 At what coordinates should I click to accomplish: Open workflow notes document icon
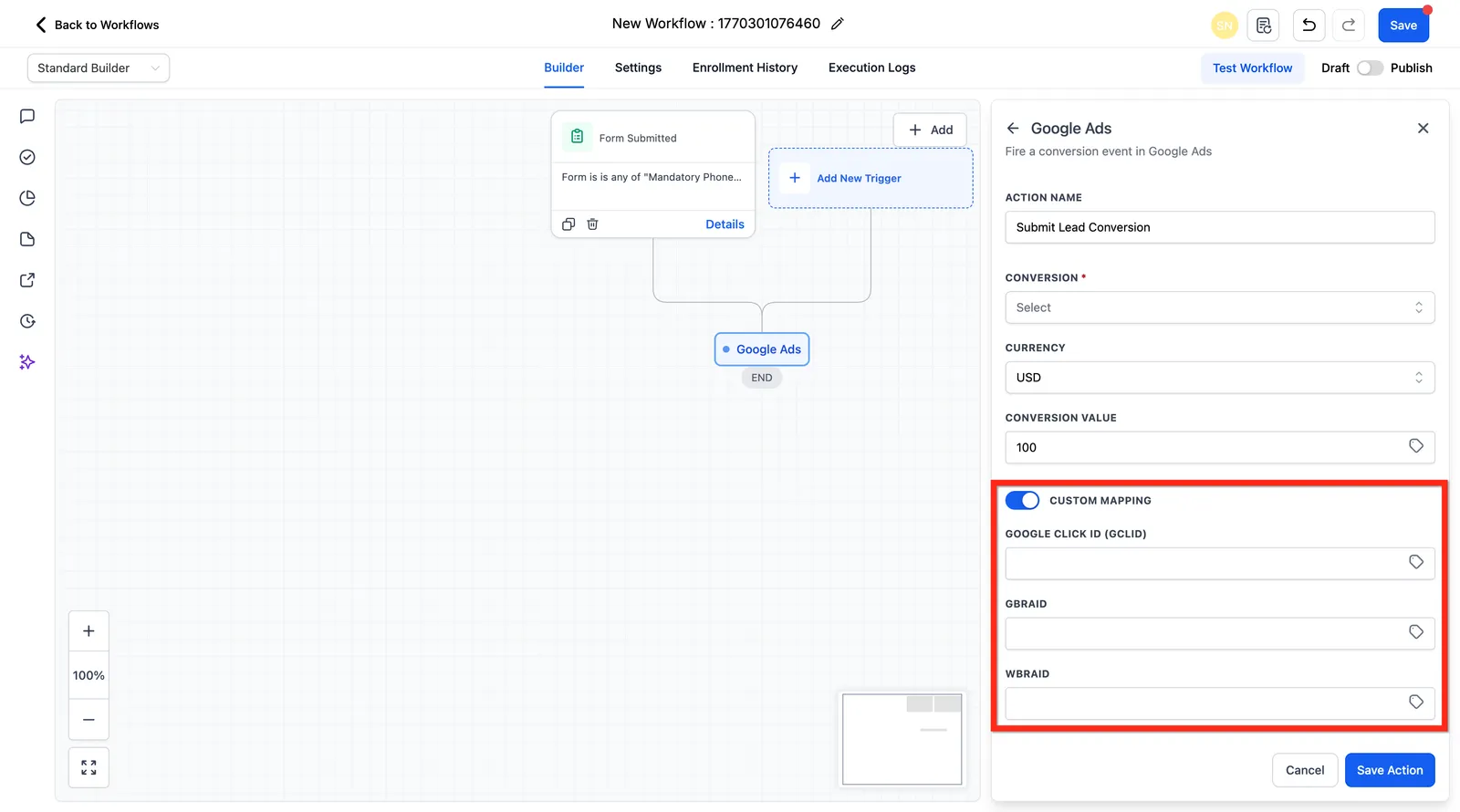[x=1264, y=26]
